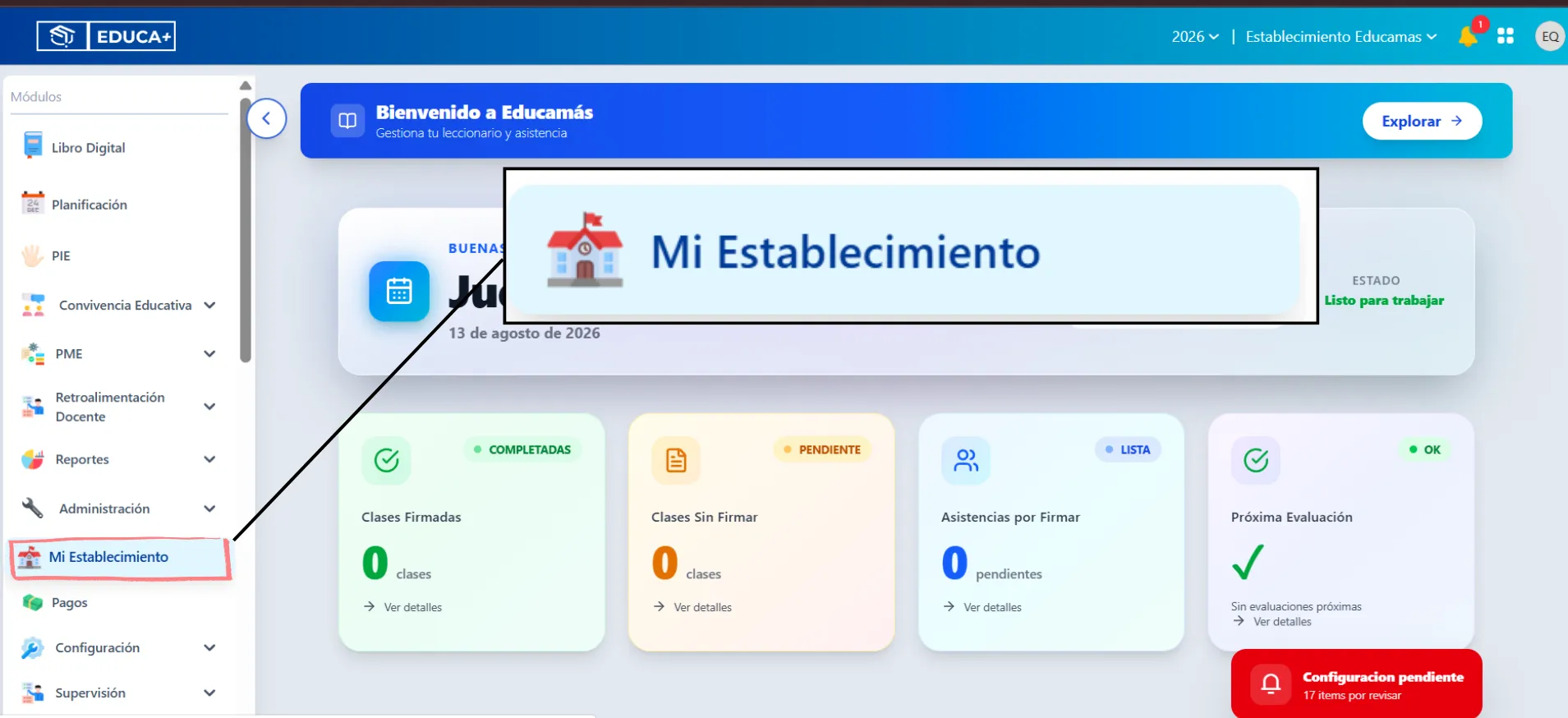Open the Establecimiento Educamas dropdown
The width and height of the screenshot is (1568, 718).
1341,36
